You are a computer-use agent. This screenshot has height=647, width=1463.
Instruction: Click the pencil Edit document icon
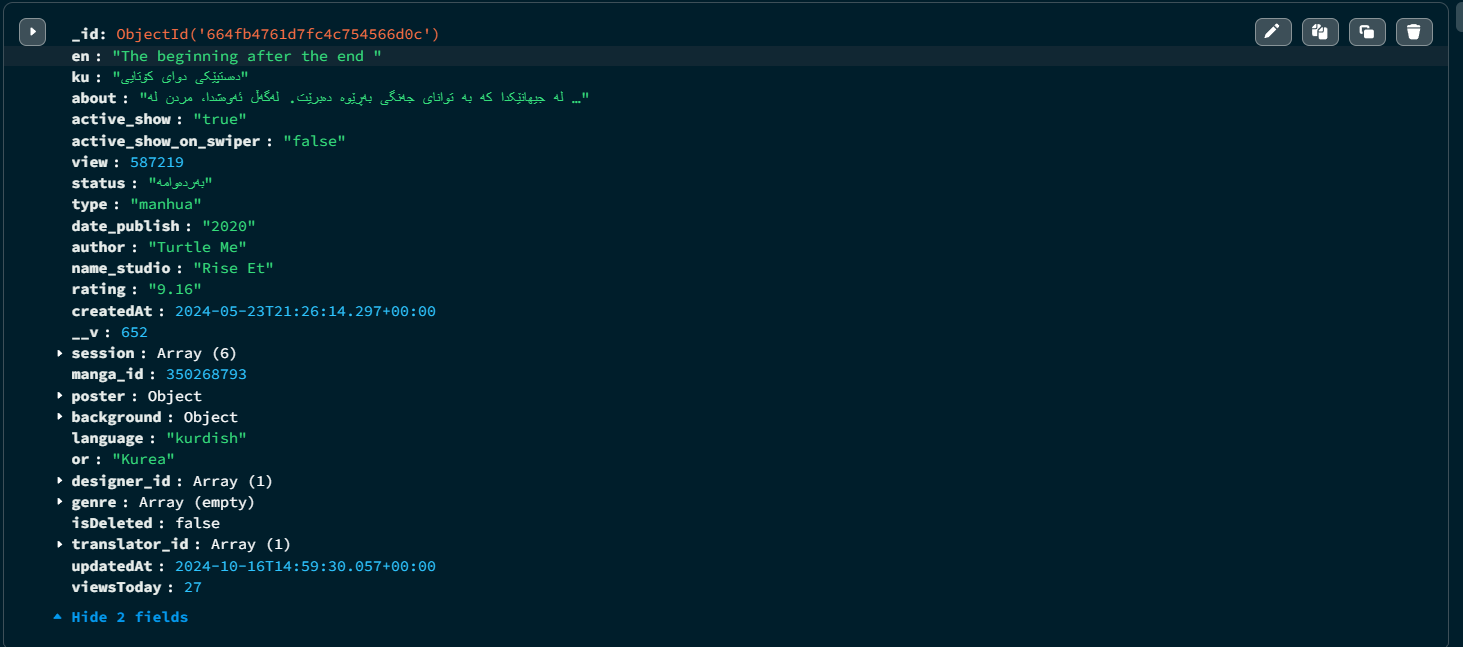[x=1272, y=32]
